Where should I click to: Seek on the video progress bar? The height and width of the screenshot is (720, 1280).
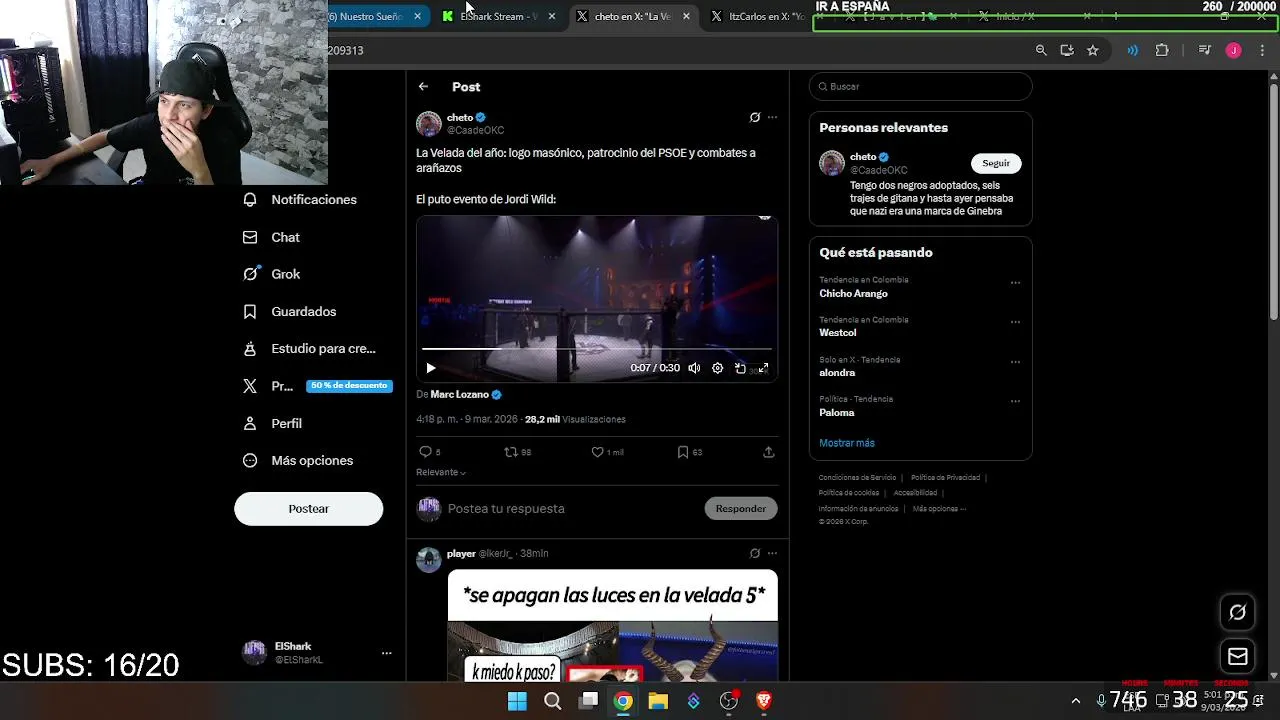tap(597, 349)
